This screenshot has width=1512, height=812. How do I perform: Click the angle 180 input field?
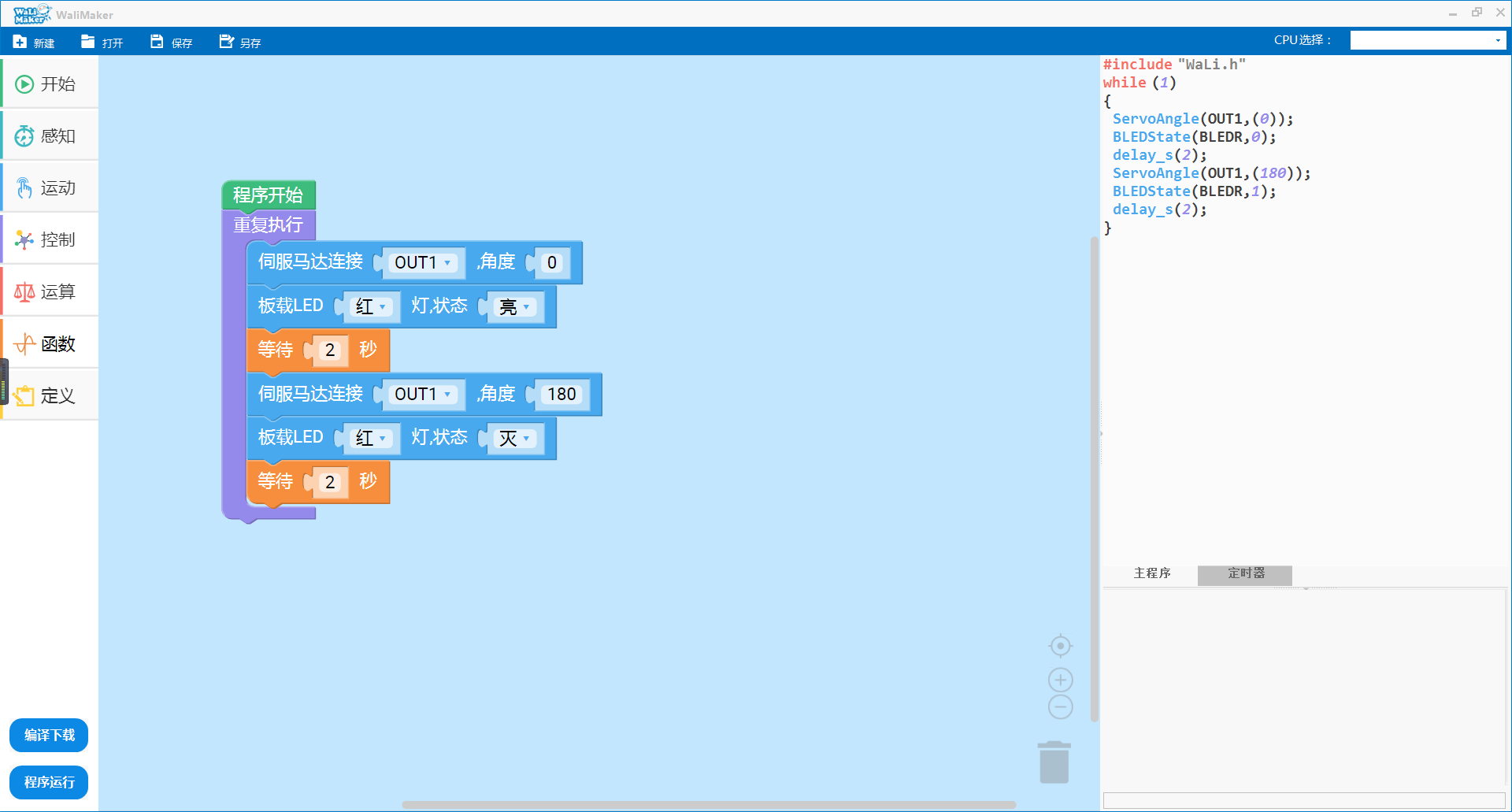coord(561,394)
